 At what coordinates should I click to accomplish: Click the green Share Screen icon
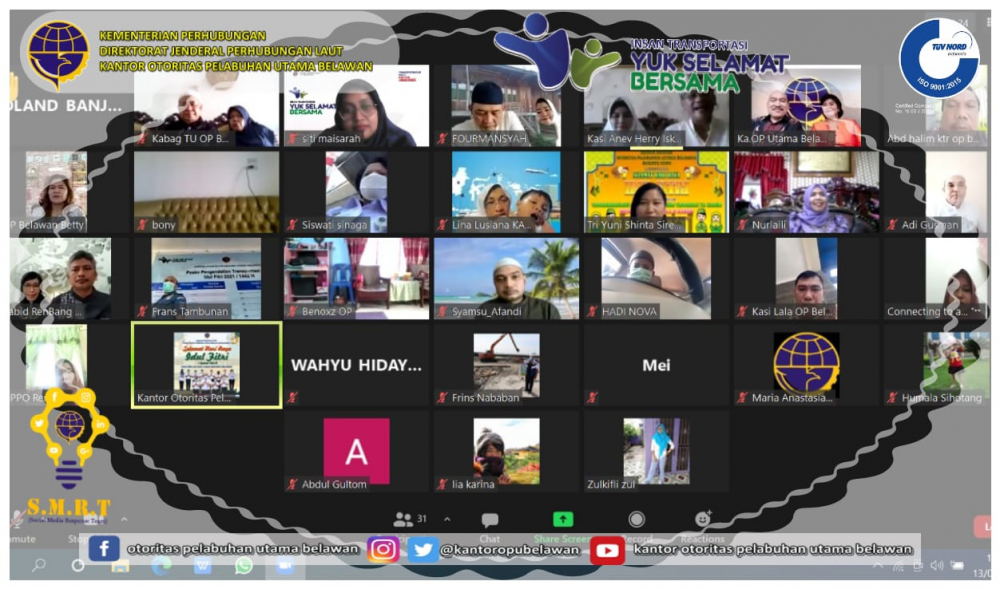562,520
